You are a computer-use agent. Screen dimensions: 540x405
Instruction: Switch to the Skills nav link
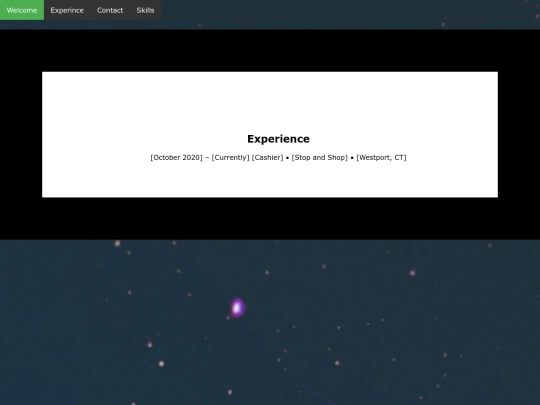point(145,10)
